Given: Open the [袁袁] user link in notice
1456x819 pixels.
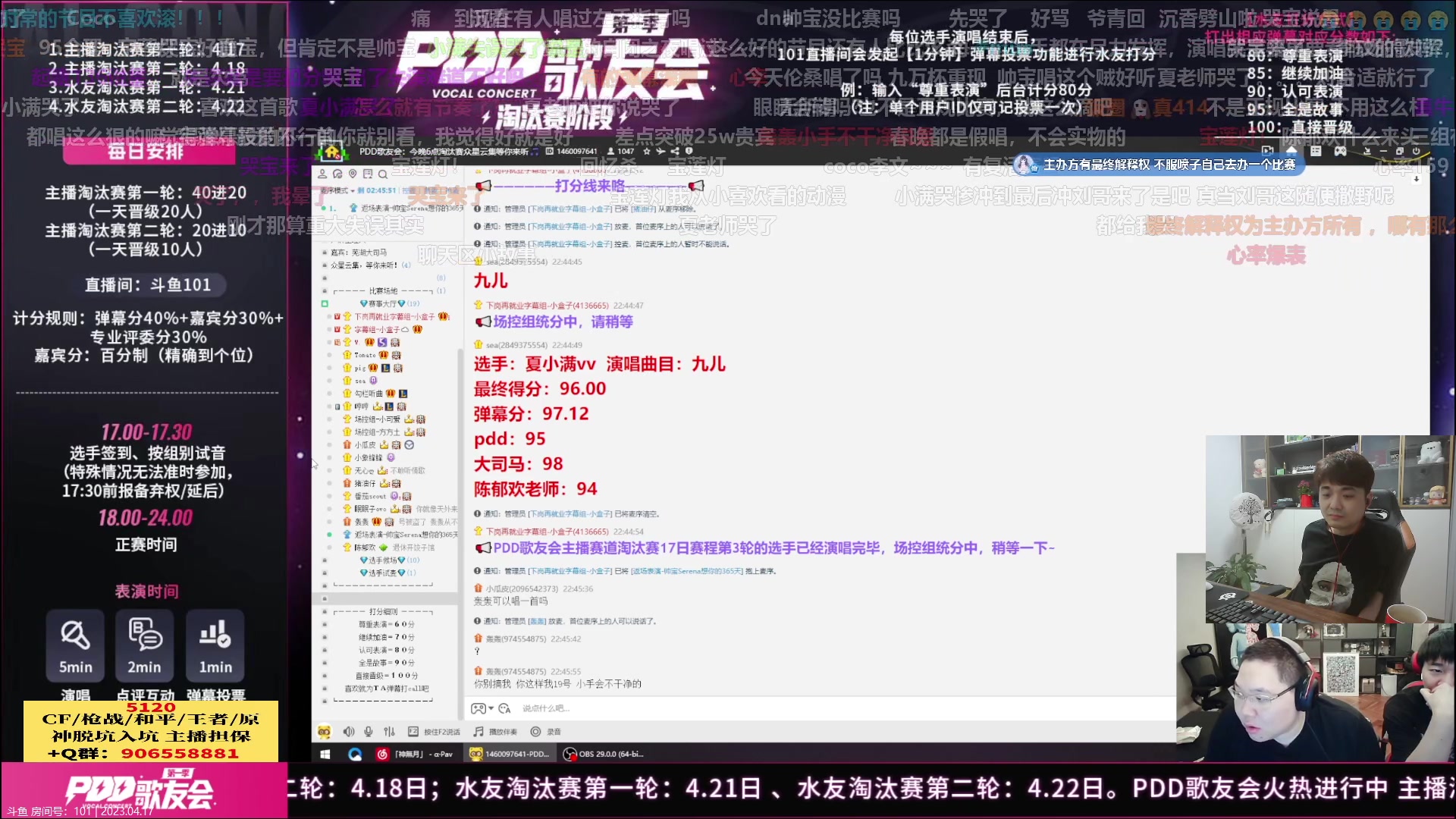Looking at the screenshot, I should [537, 621].
